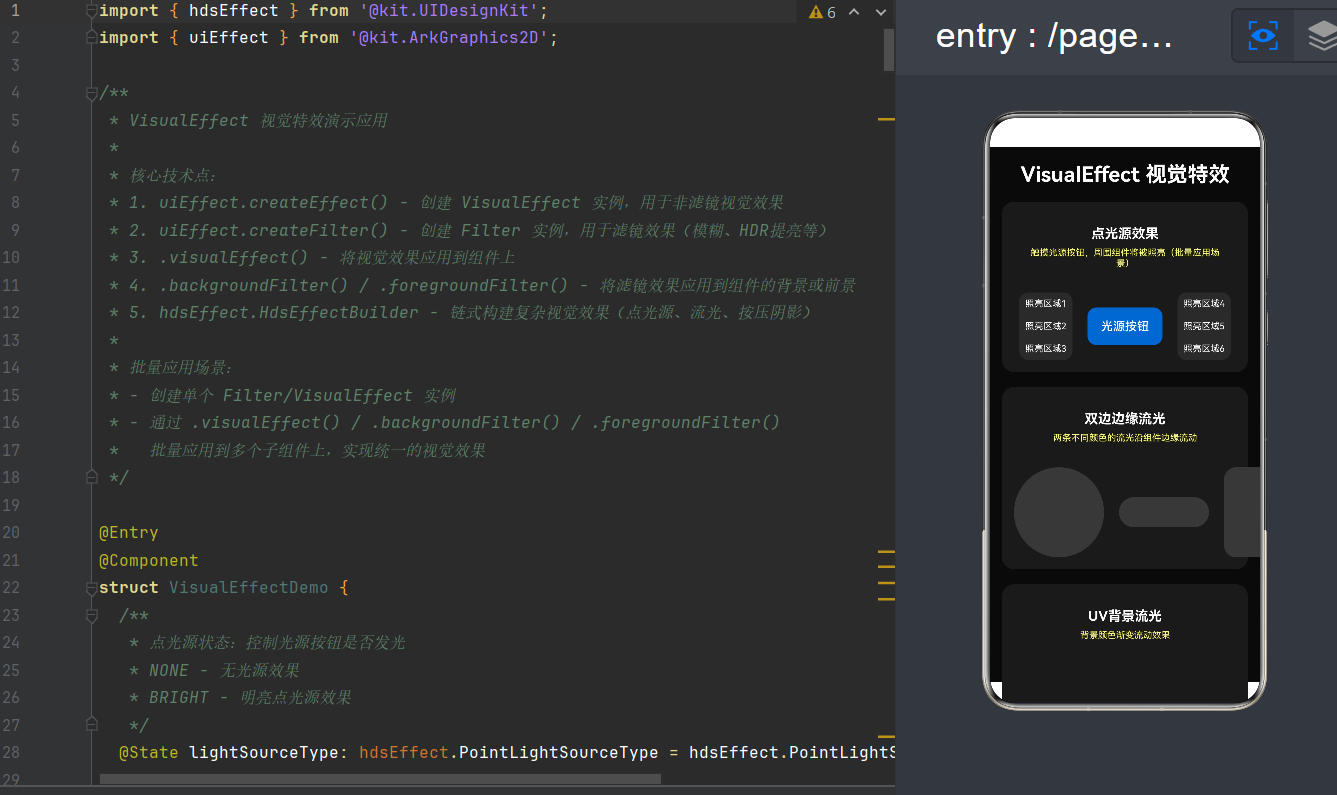Fold the comment end marker at line 27
The height and width of the screenshot is (795, 1337).
tap(91, 724)
